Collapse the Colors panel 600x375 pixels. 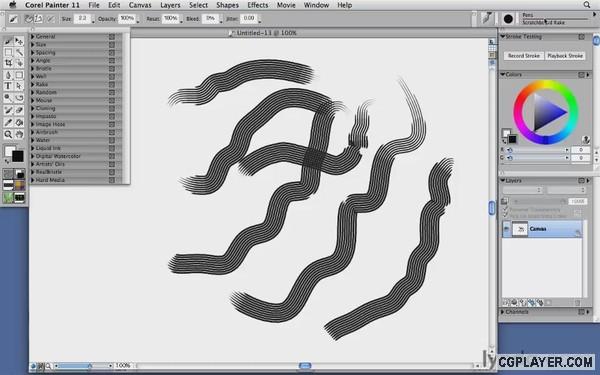pos(502,74)
